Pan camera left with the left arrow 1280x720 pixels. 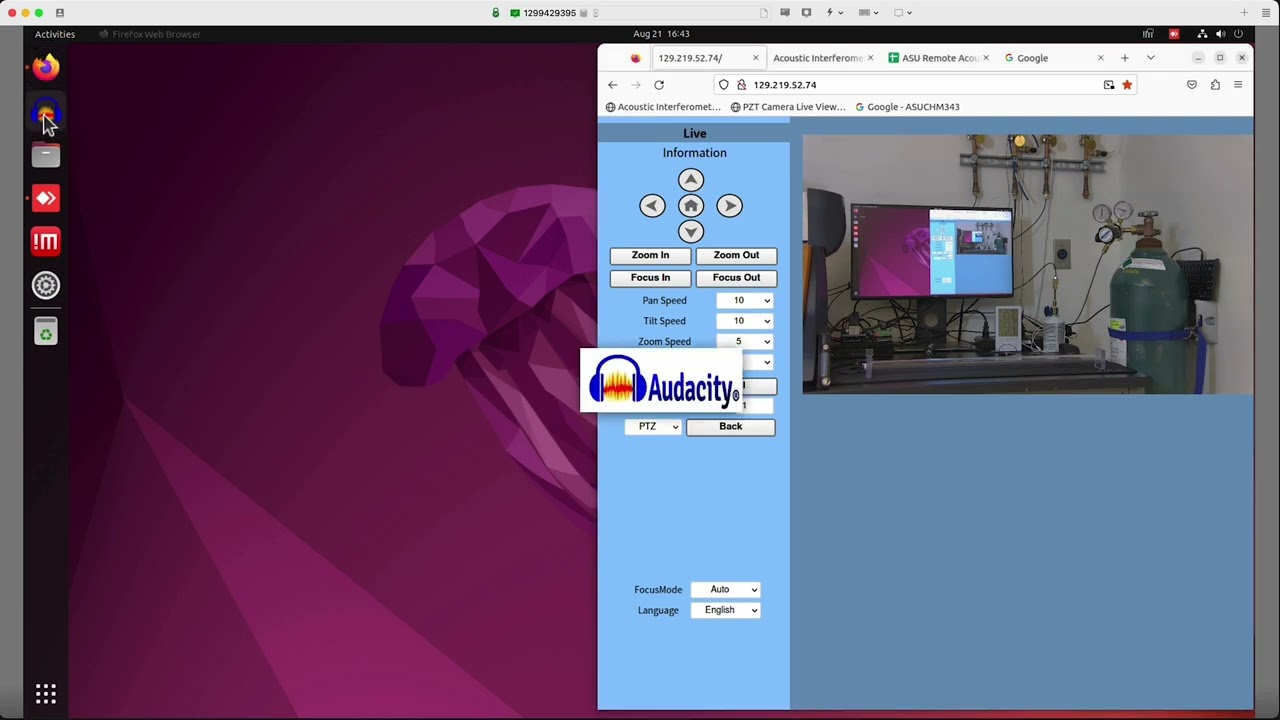[x=652, y=206]
